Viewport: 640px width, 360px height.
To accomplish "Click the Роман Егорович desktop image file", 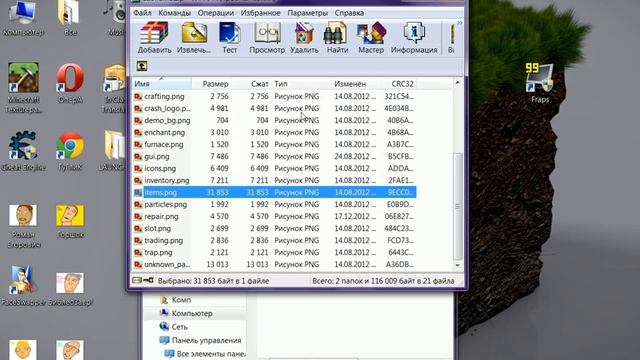I will point(23,226).
